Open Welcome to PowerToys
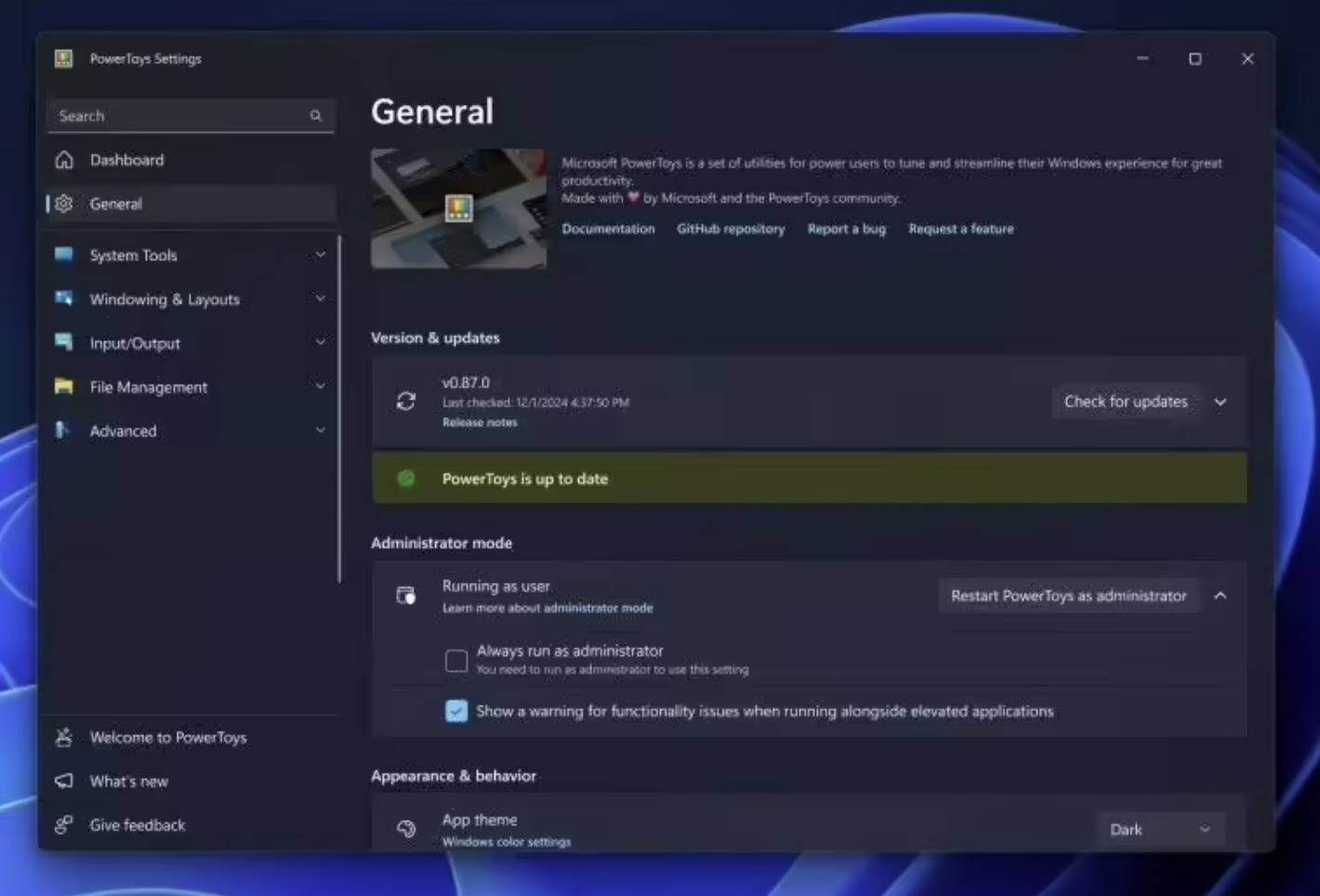This screenshot has height=896, width=1320. click(x=191, y=737)
